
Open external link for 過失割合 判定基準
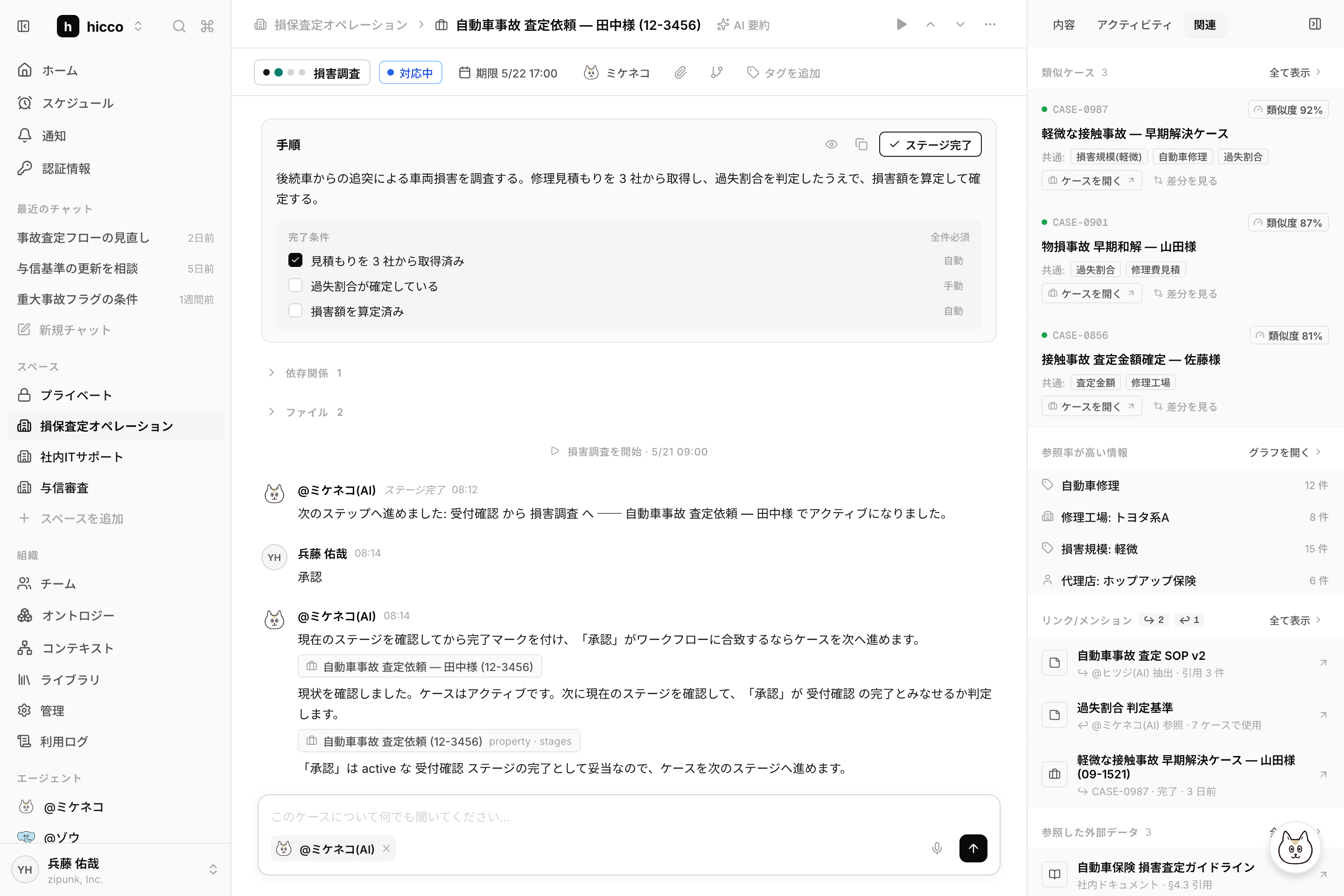(x=1323, y=715)
